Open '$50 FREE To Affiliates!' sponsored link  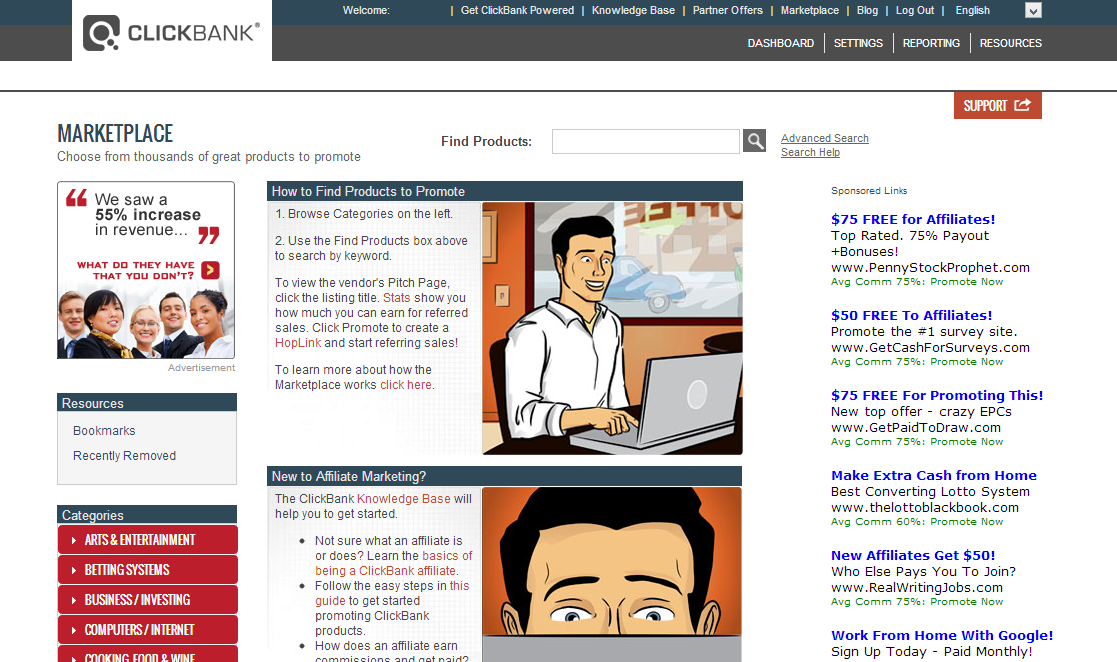[x=911, y=315]
